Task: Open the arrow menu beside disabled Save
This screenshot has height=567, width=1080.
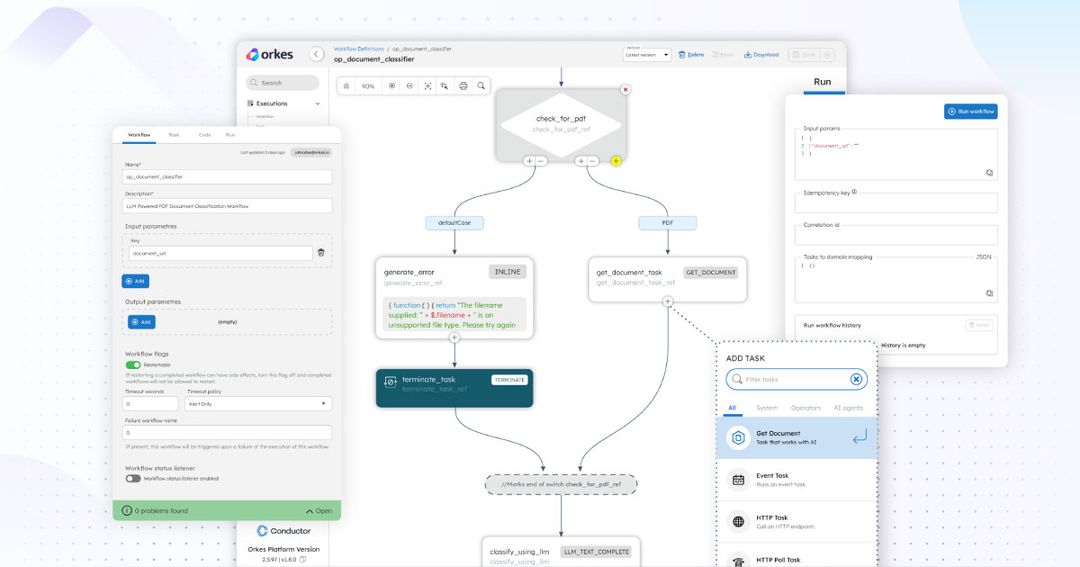Action: [828, 54]
